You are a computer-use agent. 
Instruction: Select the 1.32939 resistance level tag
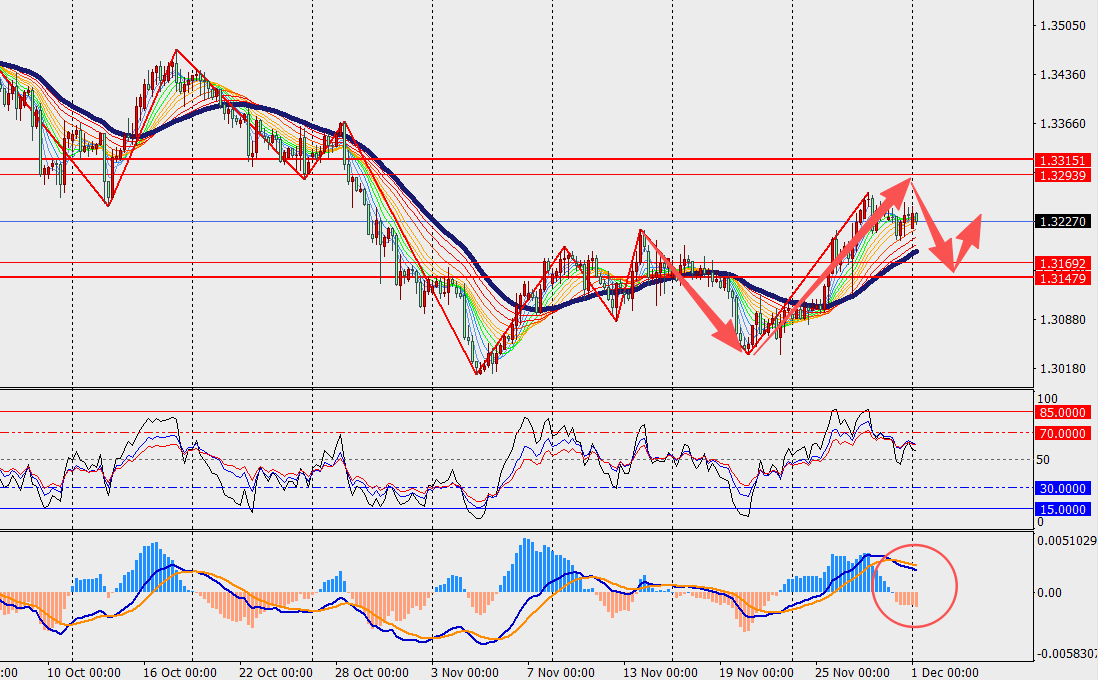[x=1062, y=175]
